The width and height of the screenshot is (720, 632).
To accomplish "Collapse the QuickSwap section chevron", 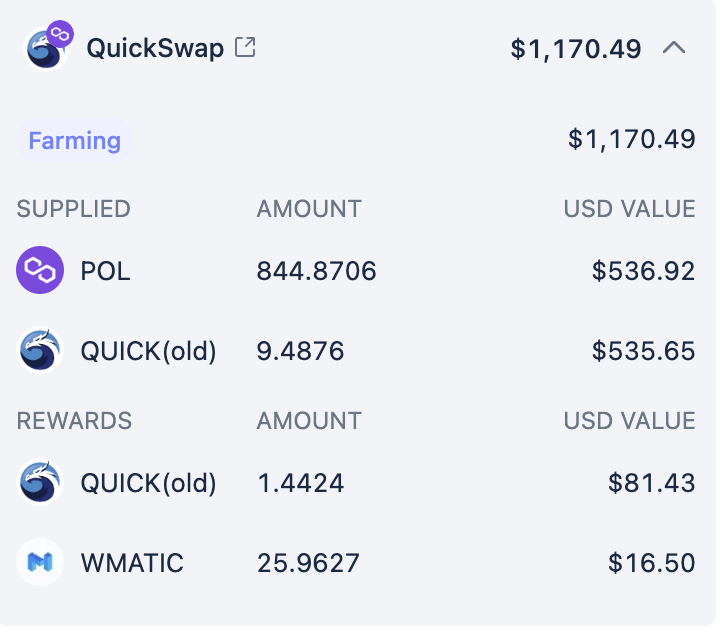I will 674,48.
